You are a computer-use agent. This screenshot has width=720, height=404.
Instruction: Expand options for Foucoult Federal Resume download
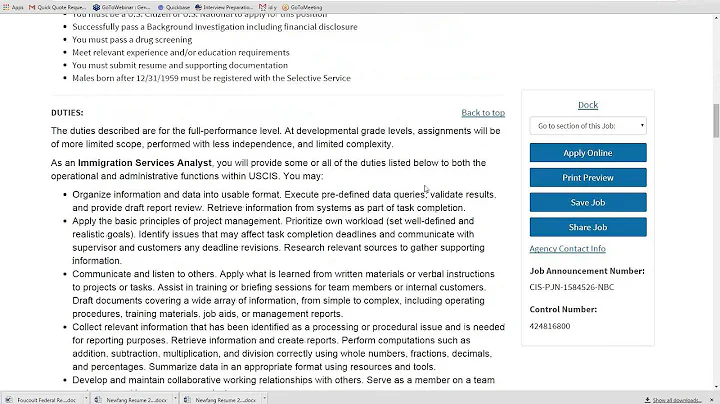click(86, 398)
